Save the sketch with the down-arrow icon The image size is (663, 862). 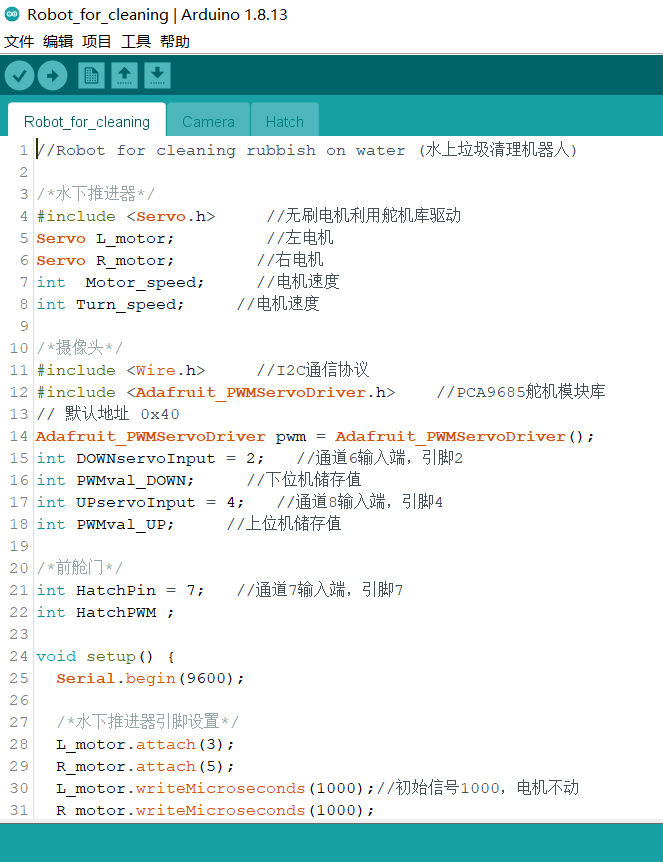[x=157, y=75]
